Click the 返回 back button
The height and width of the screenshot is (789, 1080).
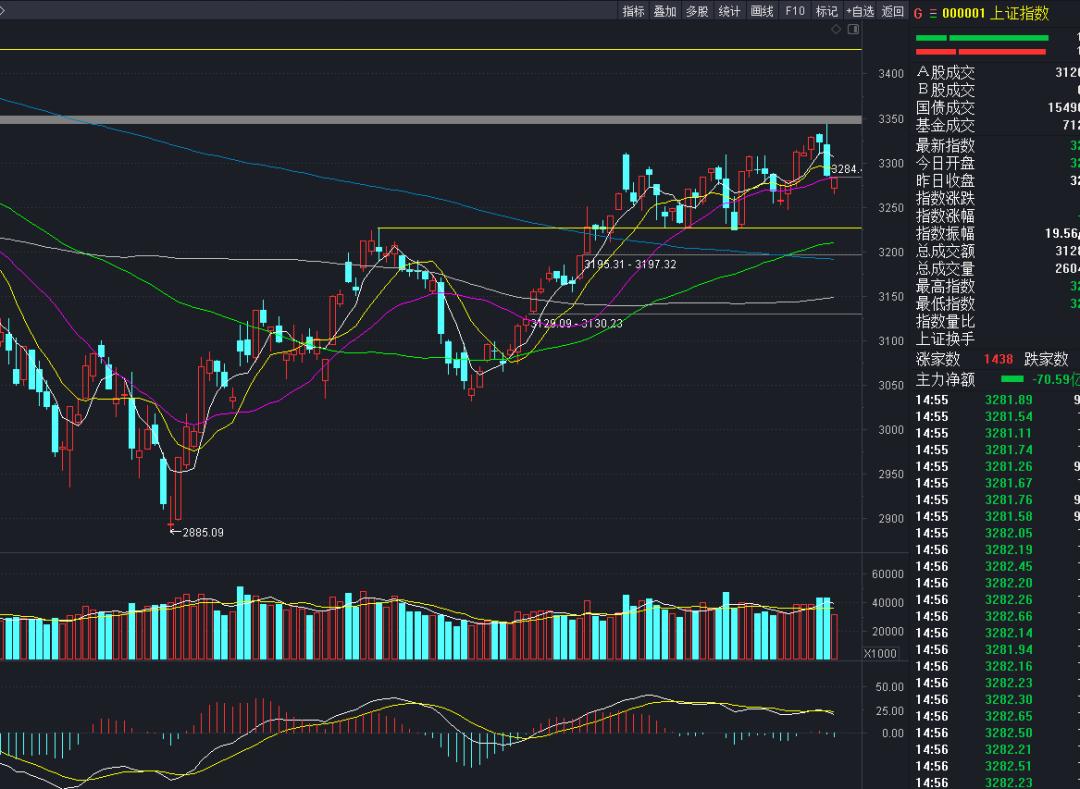coord(892,11)
